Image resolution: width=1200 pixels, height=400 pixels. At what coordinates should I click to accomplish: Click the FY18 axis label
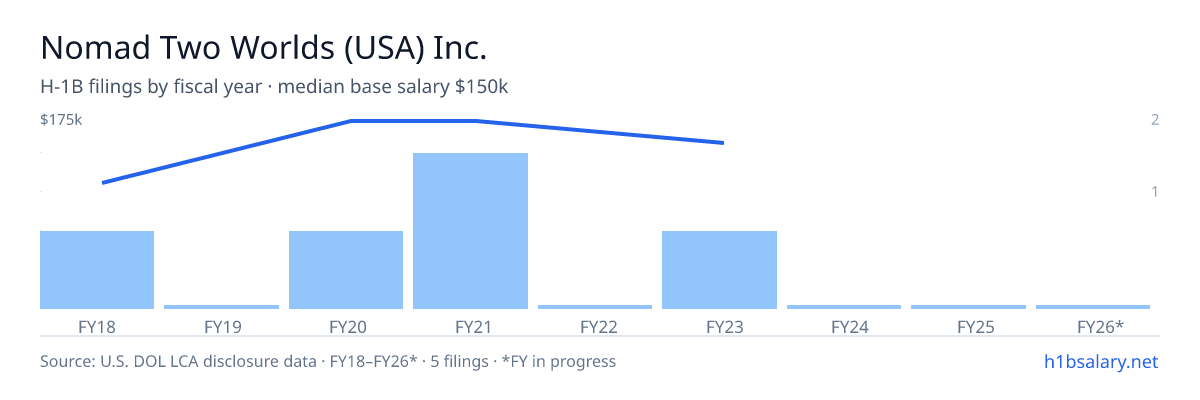click(97, 327)
